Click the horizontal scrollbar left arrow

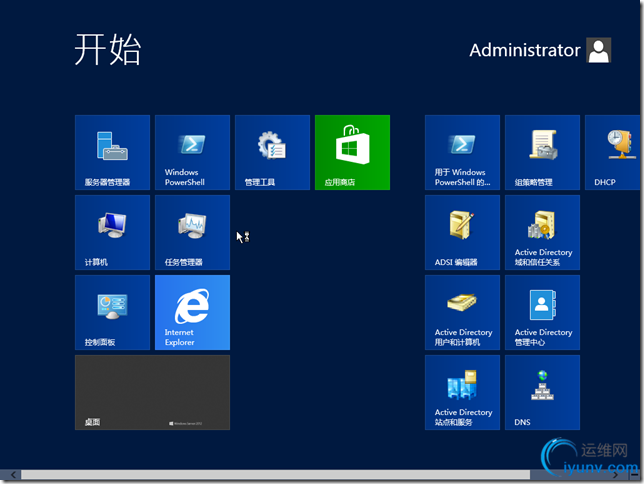13,475
